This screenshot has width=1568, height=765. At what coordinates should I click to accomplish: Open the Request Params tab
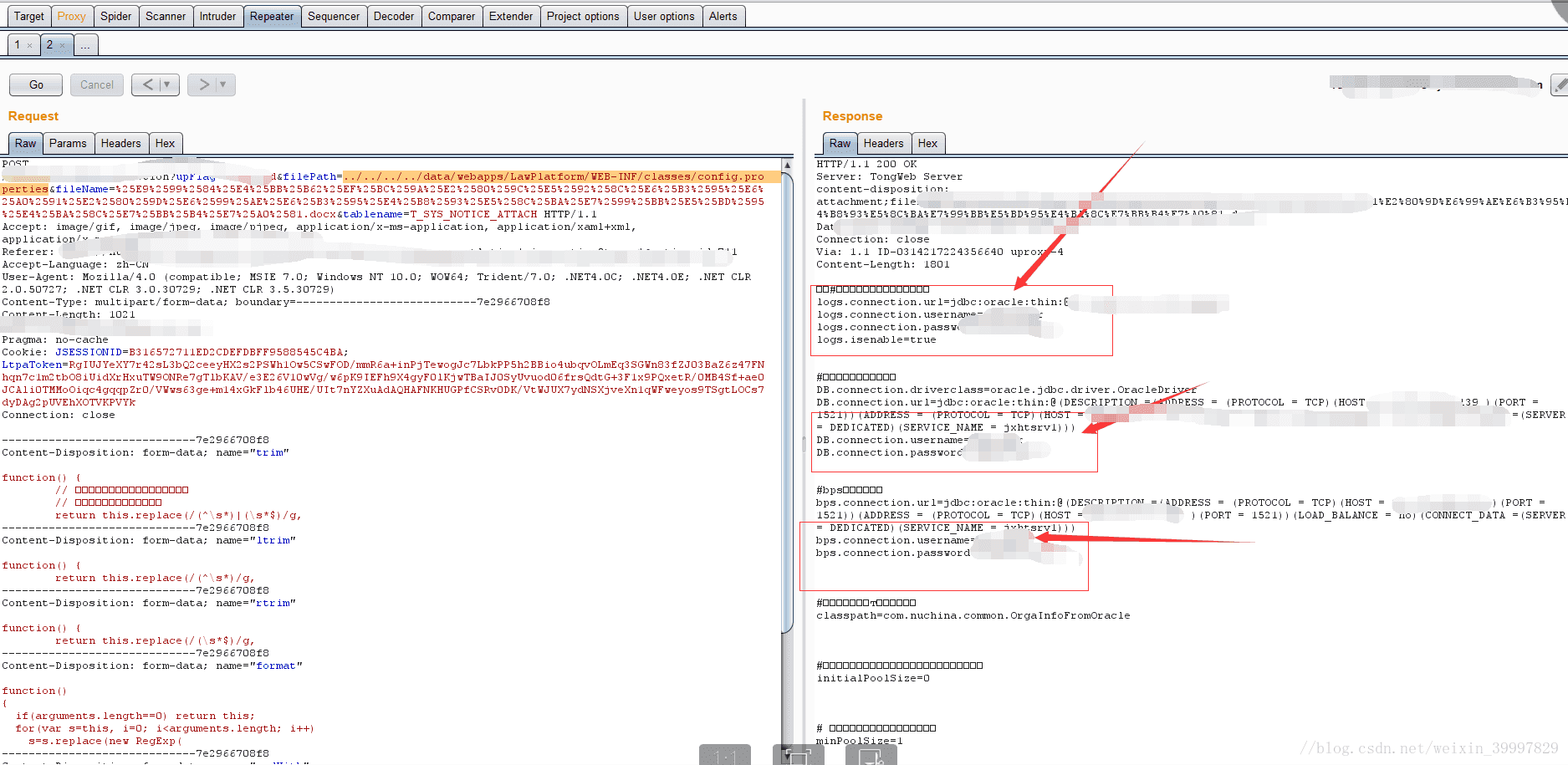click(68, 144)
